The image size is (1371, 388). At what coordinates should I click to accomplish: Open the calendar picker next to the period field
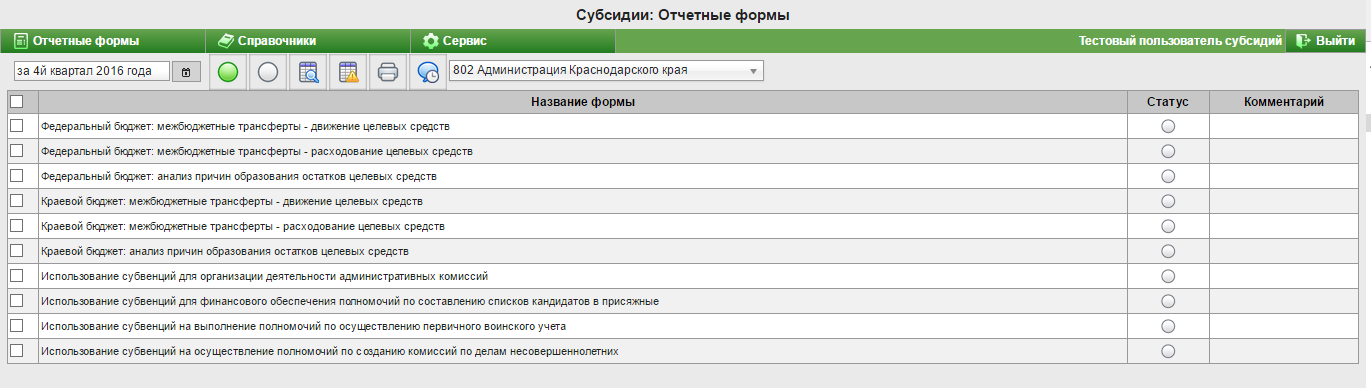[x=186, y=71]
